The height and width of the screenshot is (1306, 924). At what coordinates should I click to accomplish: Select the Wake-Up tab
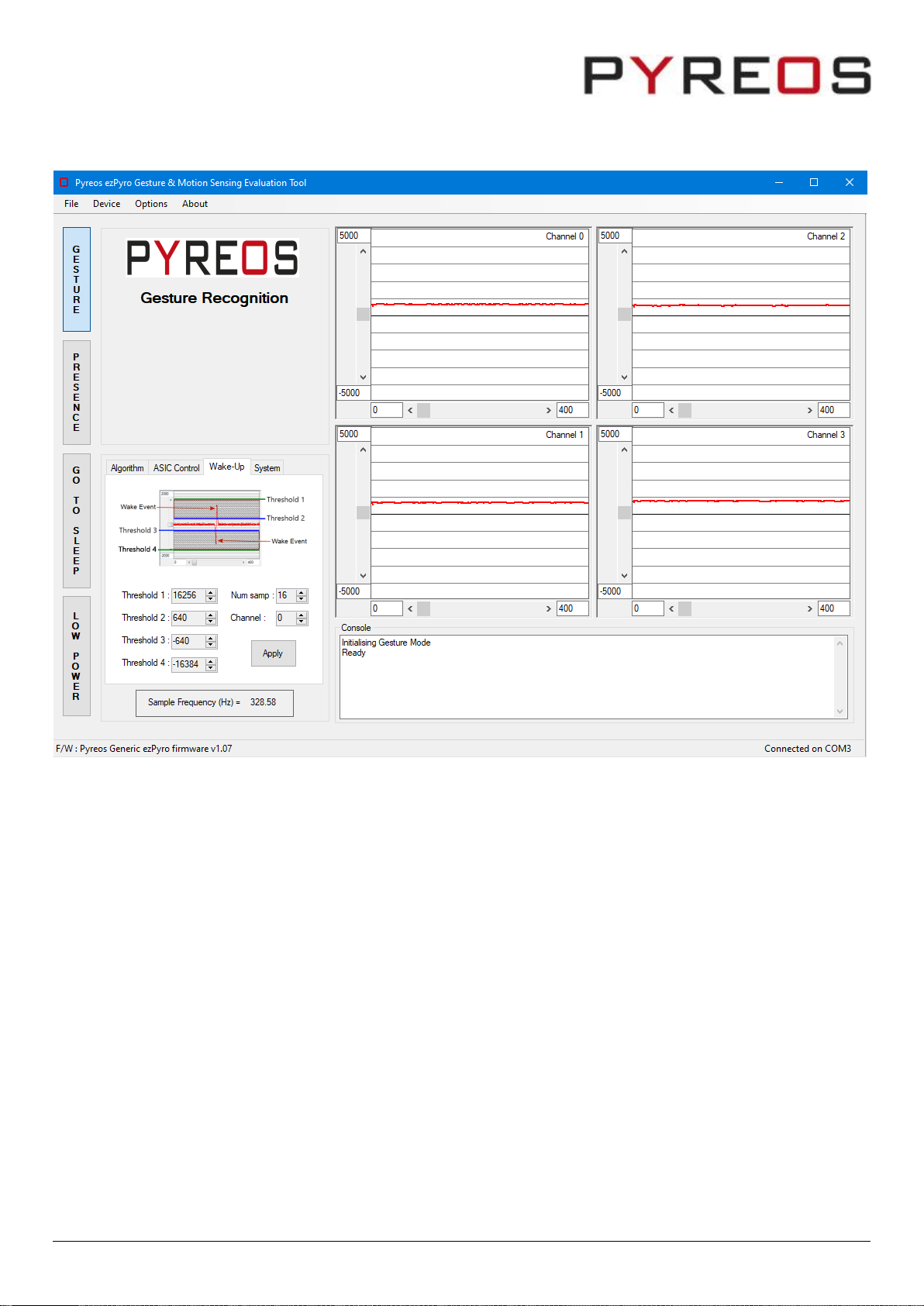point(226,467)
